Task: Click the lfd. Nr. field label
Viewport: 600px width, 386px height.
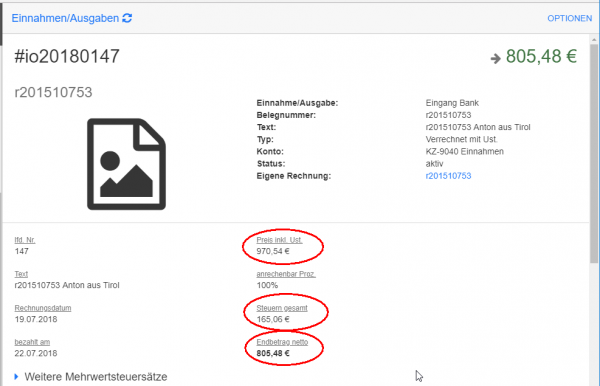Action: click(x=25, y=240)
